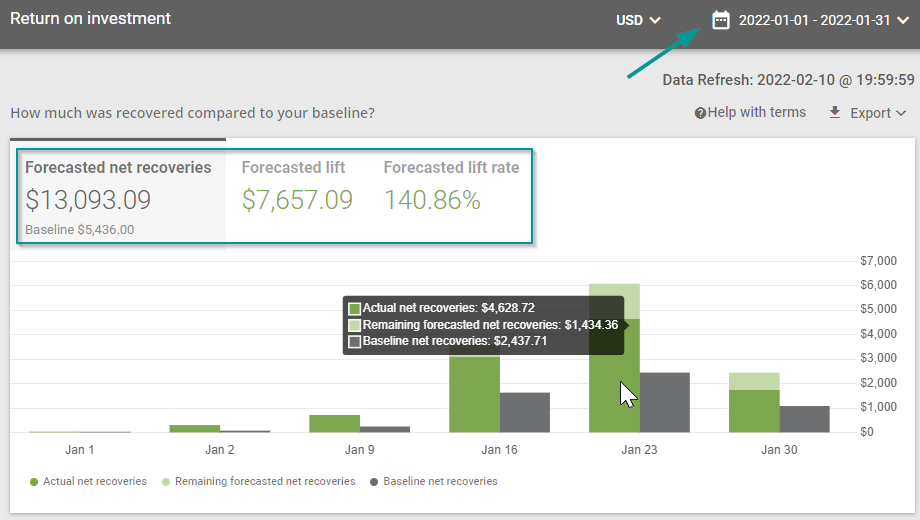Click green dot for Actual net recoveries legend

(x=34, y=482)
